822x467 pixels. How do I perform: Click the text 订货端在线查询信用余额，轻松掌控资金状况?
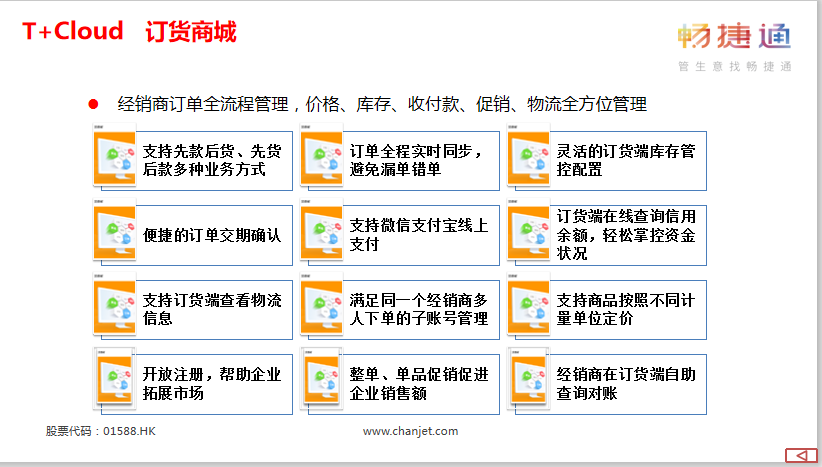[626, 235]
